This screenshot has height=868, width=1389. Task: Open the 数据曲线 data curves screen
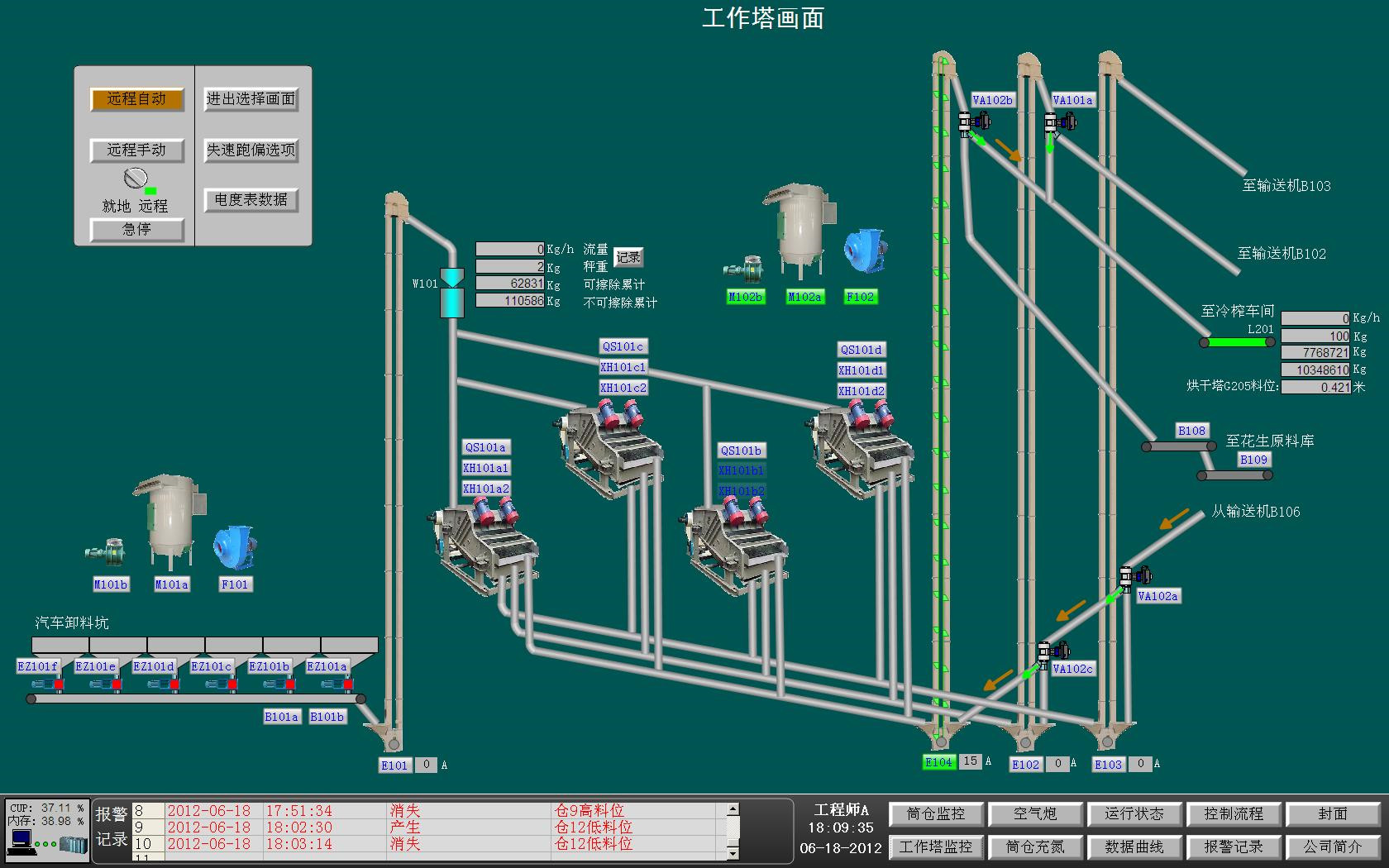(x=1134, y=847)
